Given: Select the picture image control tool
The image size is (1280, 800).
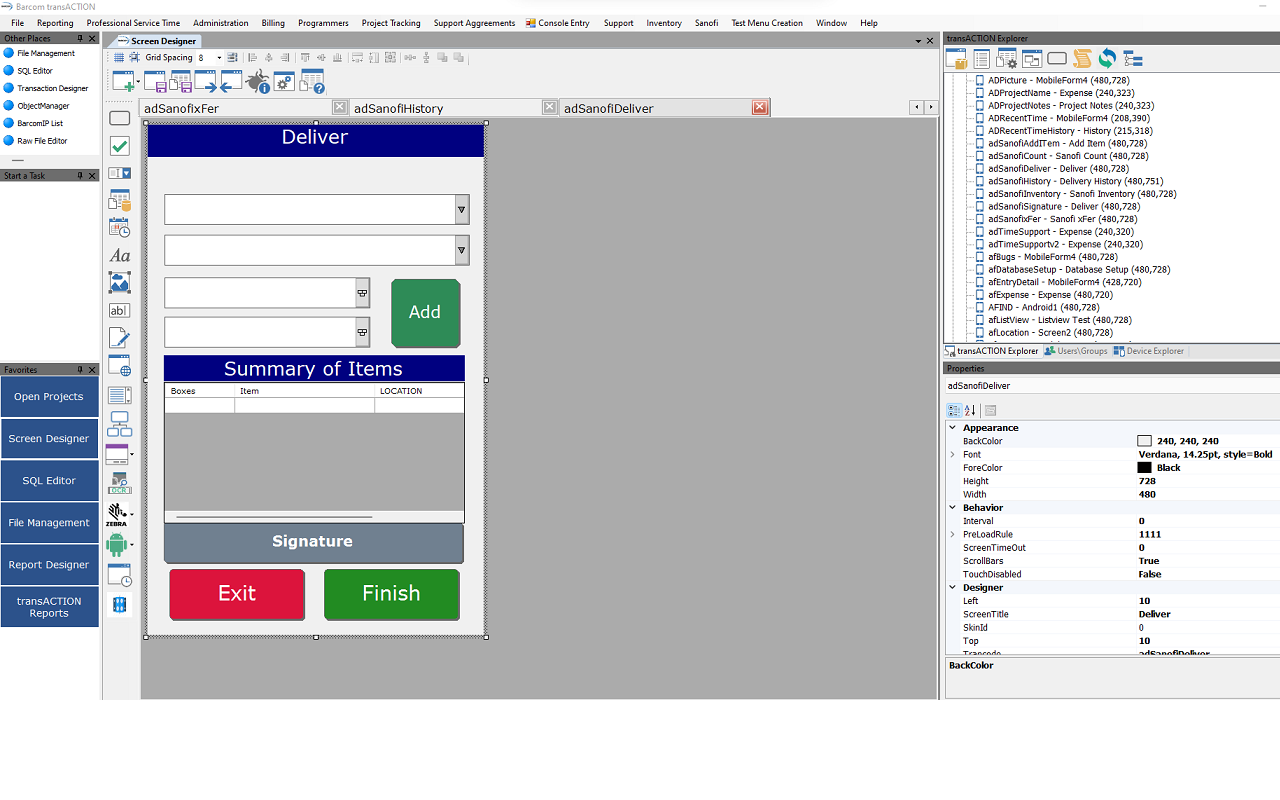Looking at the screenshot, I should (119, 283).
